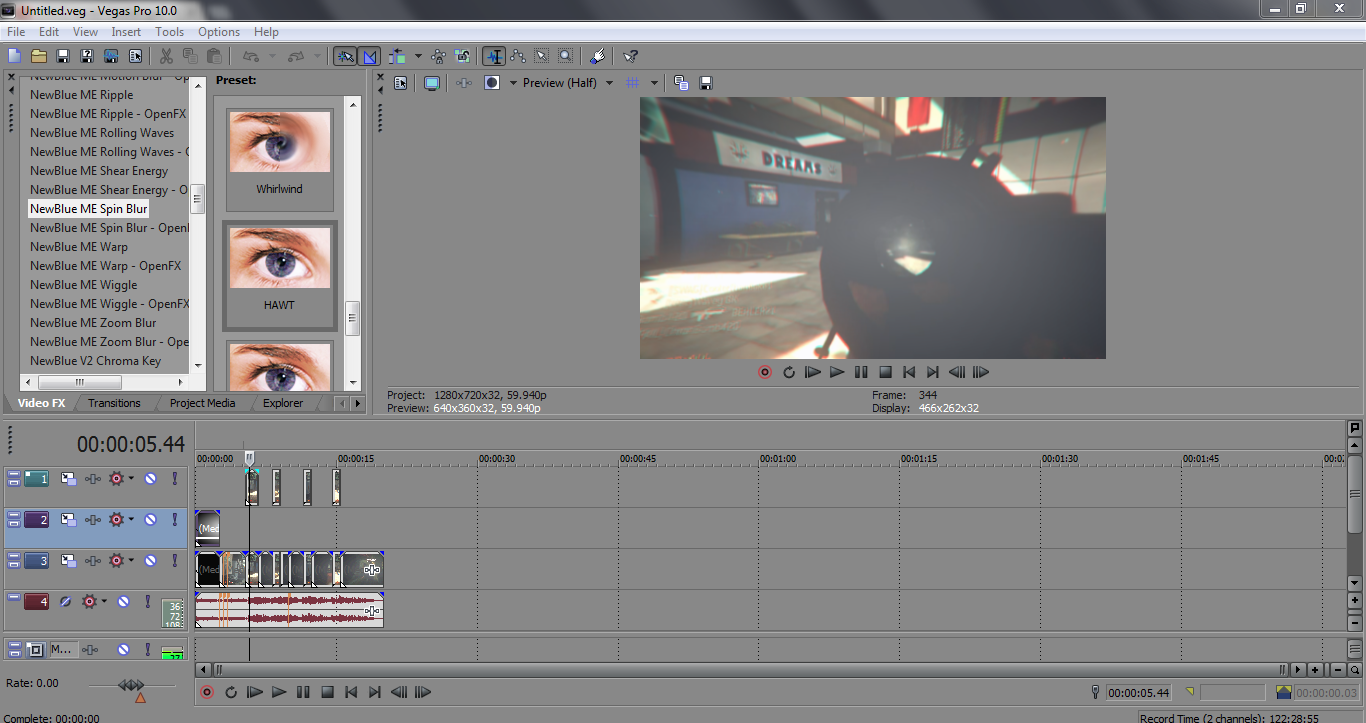The height and width of the screenshot is (723, 1366).
Task: Mute audio track 4
Action: pos(123,602)
